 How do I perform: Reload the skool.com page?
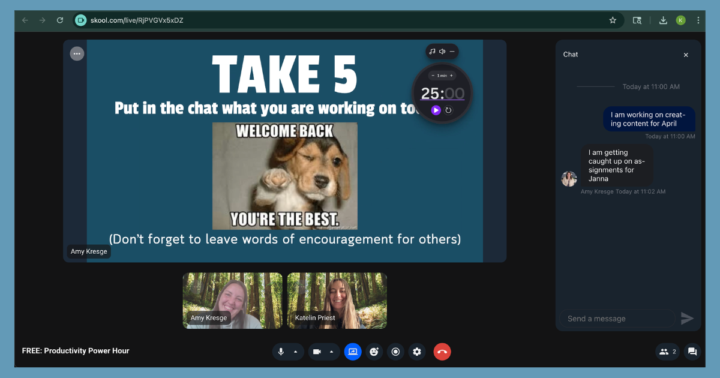[x=60, y=20]
